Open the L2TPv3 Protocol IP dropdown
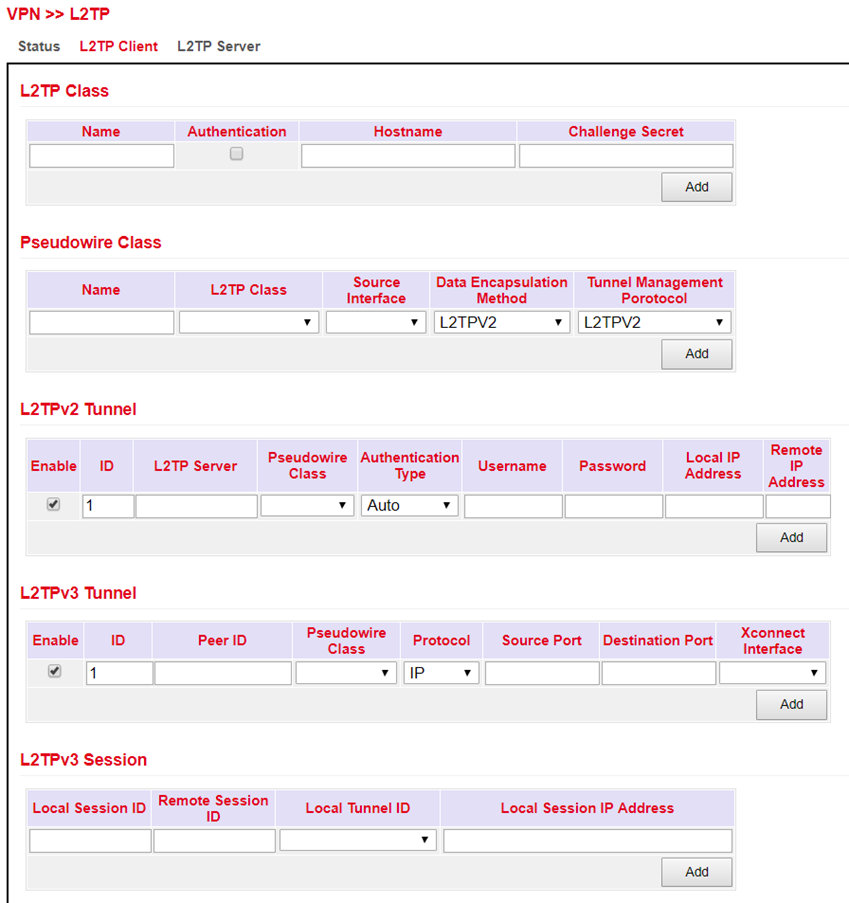849x903 pixels. 441,673
